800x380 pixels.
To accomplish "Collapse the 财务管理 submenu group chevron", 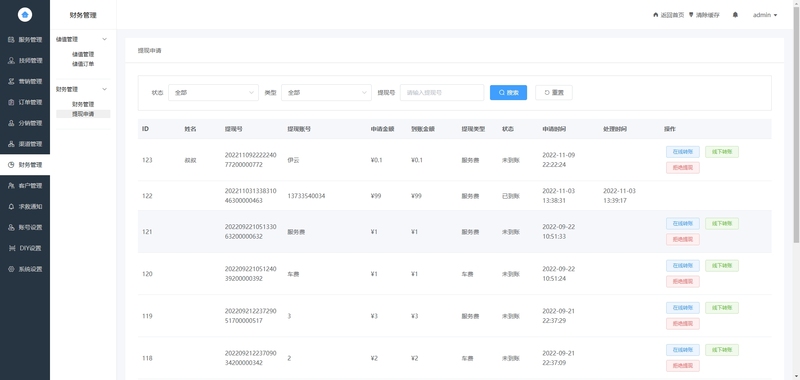I will coord(105,89).
